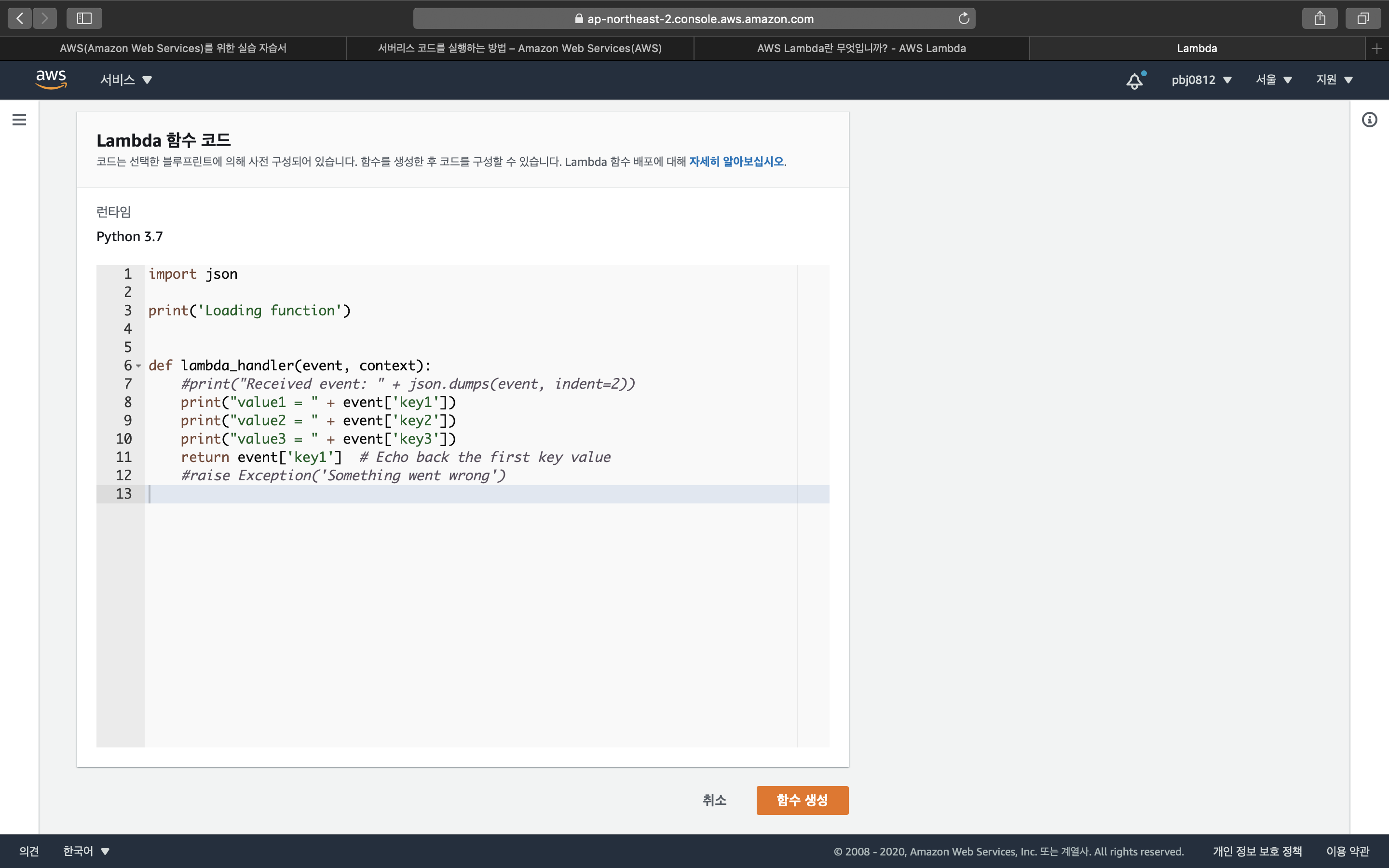This screenshot has width=1389, height=868.
Task: Show Safari tab overview
Action: click(1362, 18)
